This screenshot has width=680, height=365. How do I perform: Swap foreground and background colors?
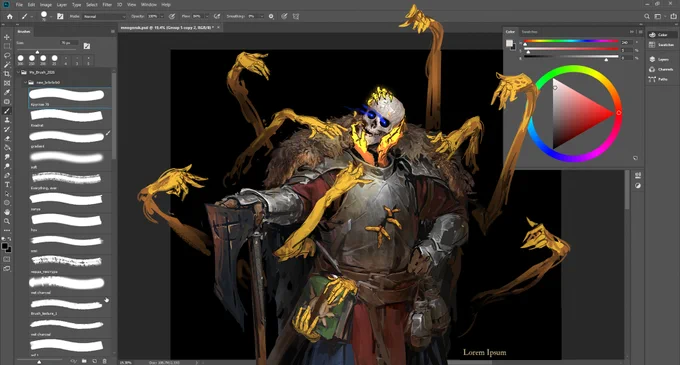pyautogui.click(x=10, y=239)
